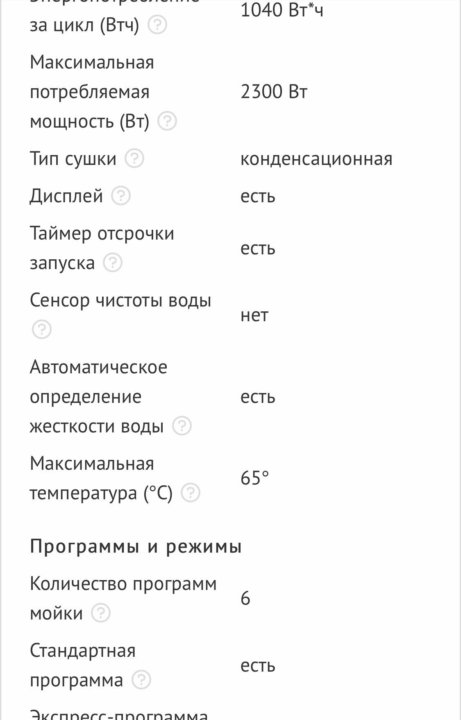Image resolution: width=461 pixels, height=720 pixels.
Task: Show hint for Стандартная программа
Action: click(141, 680)
